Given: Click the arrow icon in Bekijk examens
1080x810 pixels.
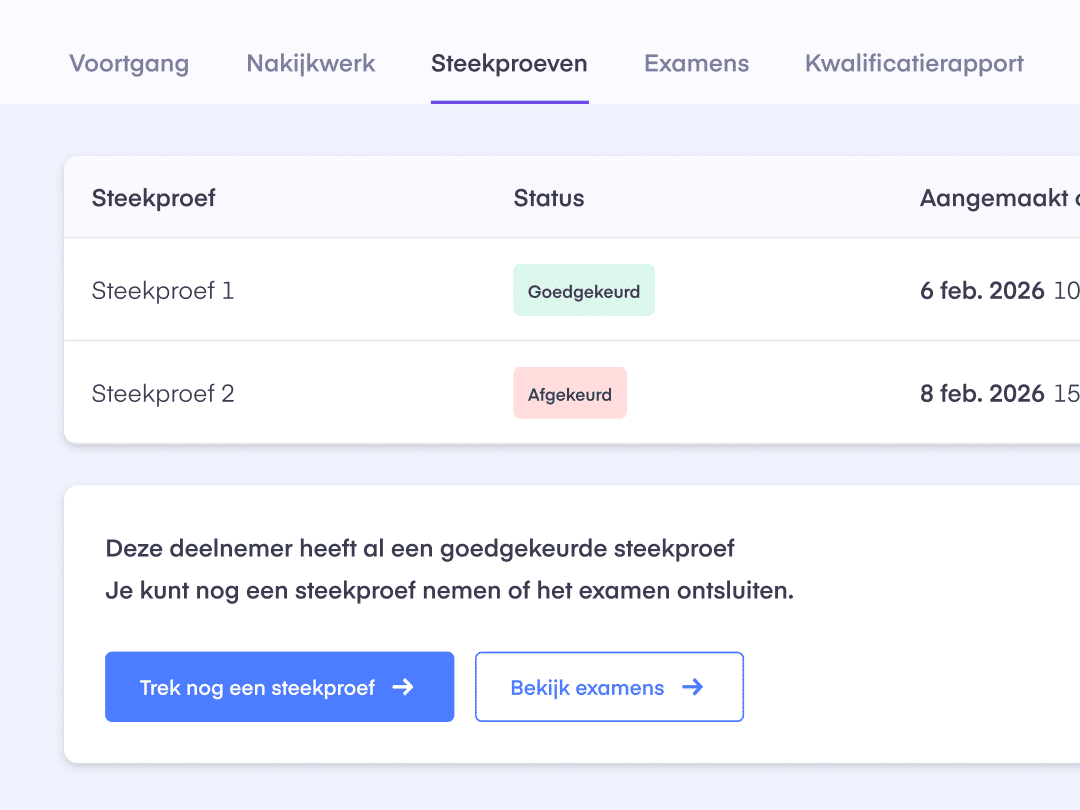Looking at the screenshot, I should coord(692,687).
